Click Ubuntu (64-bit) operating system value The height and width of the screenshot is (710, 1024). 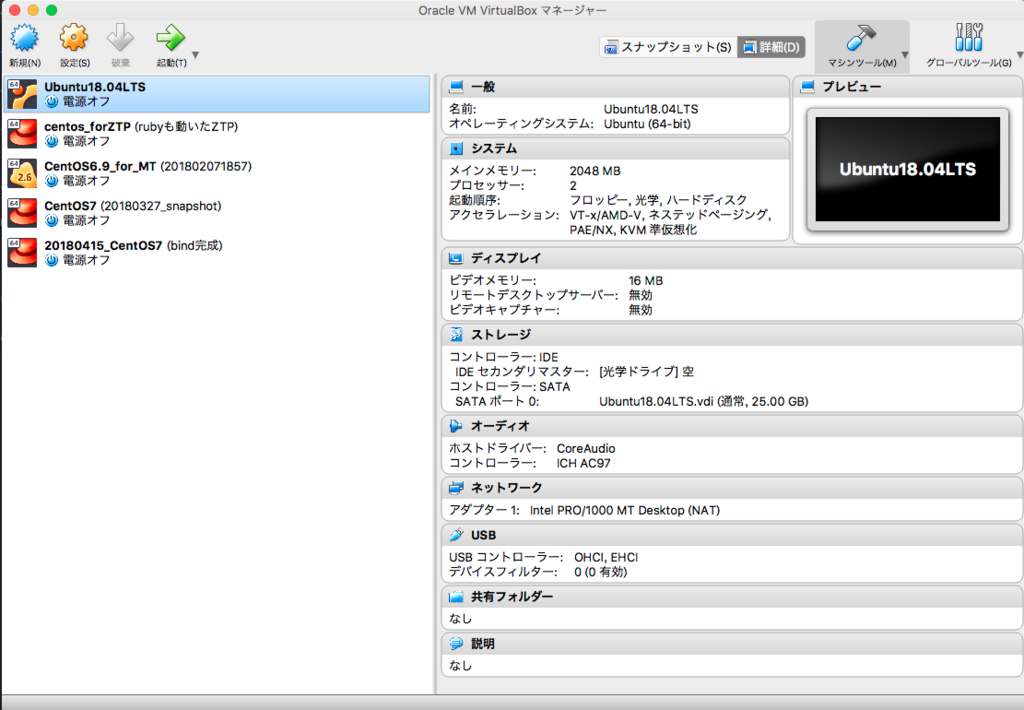[x=647, y=124]
